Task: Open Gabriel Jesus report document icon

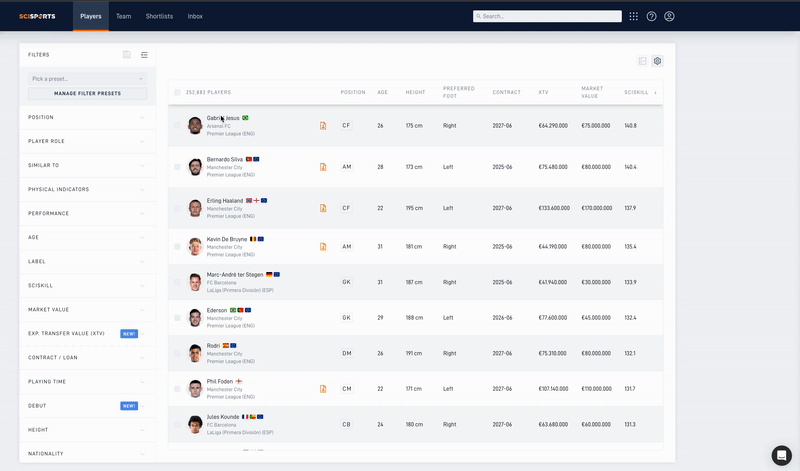Action: pos(323,126)
